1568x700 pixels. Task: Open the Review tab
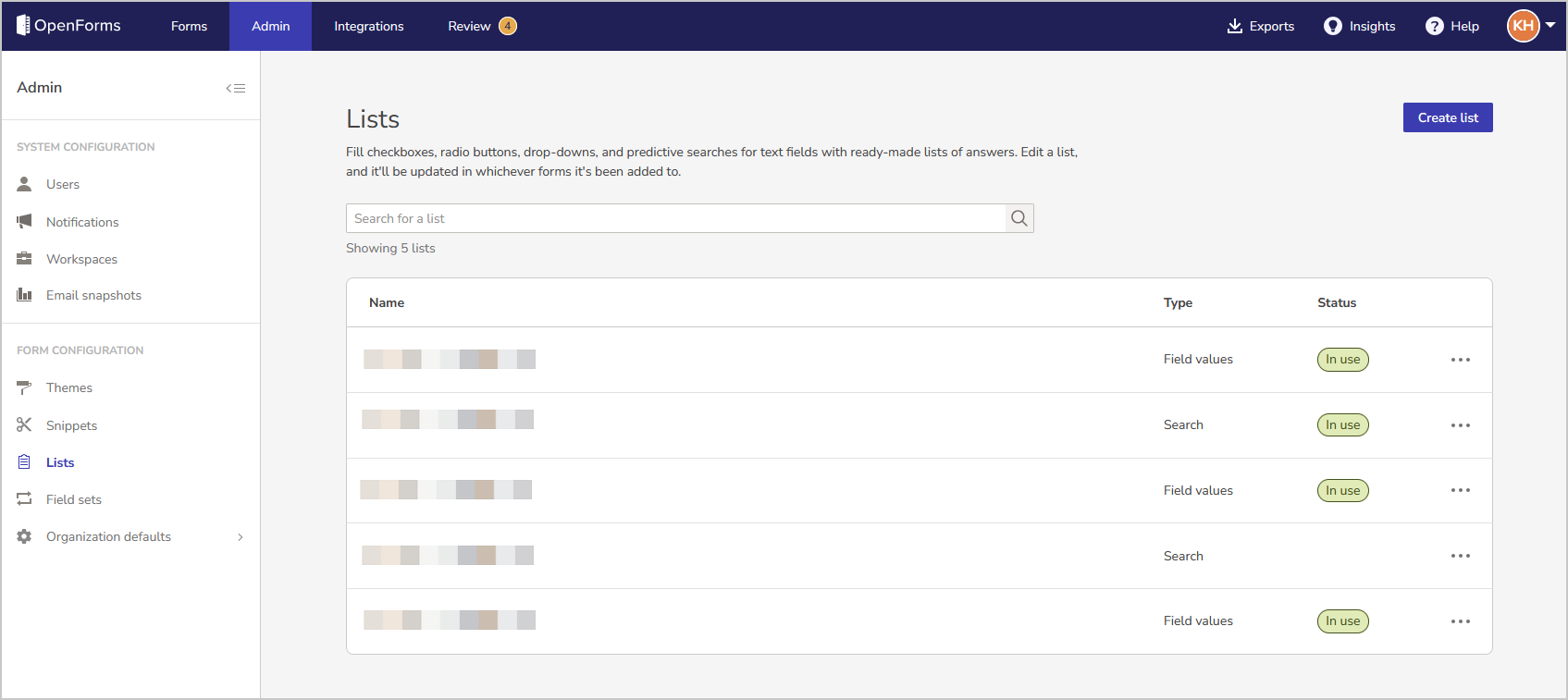tap(469, 26)
